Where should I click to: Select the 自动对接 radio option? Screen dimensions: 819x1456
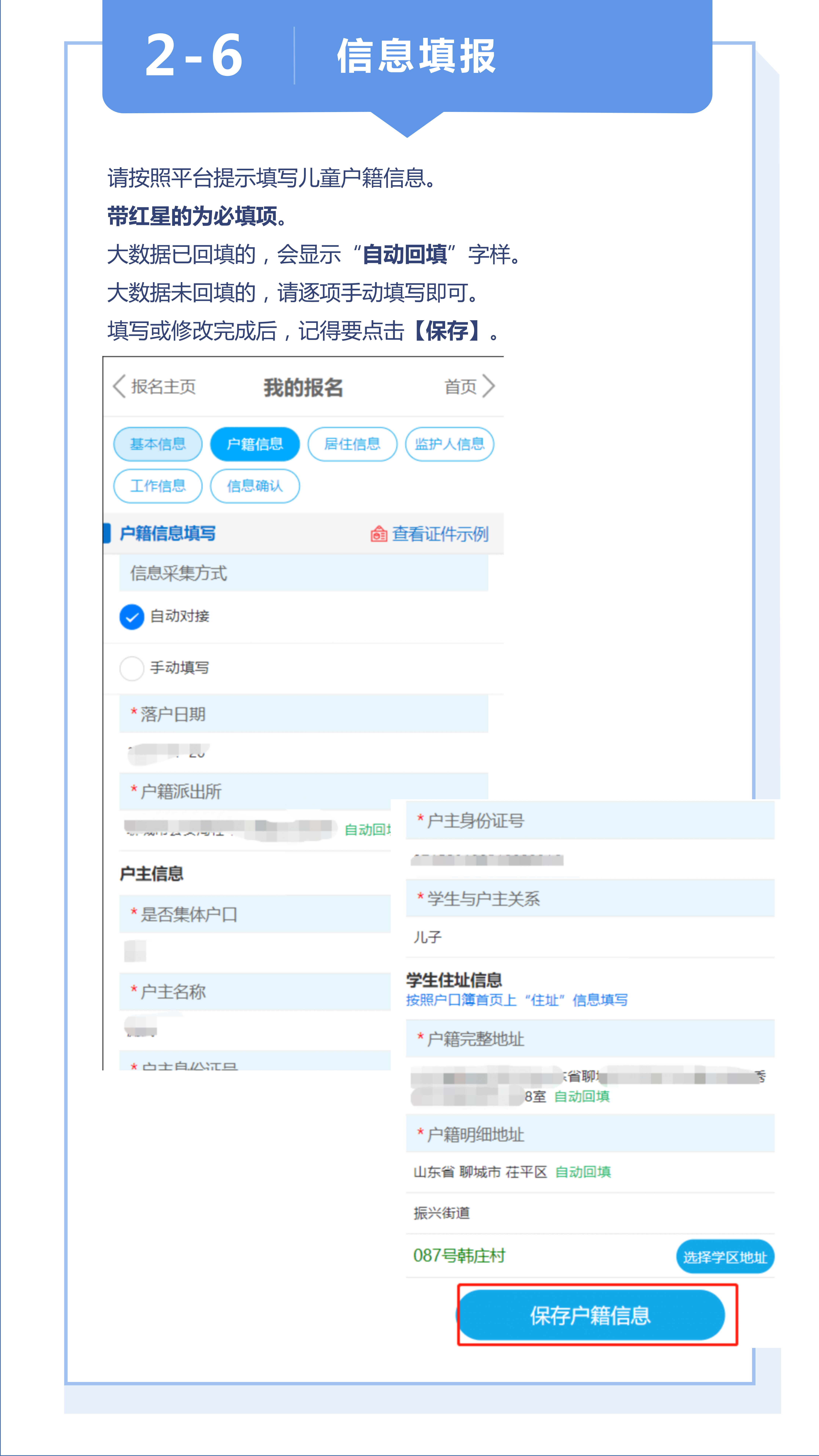132,617
